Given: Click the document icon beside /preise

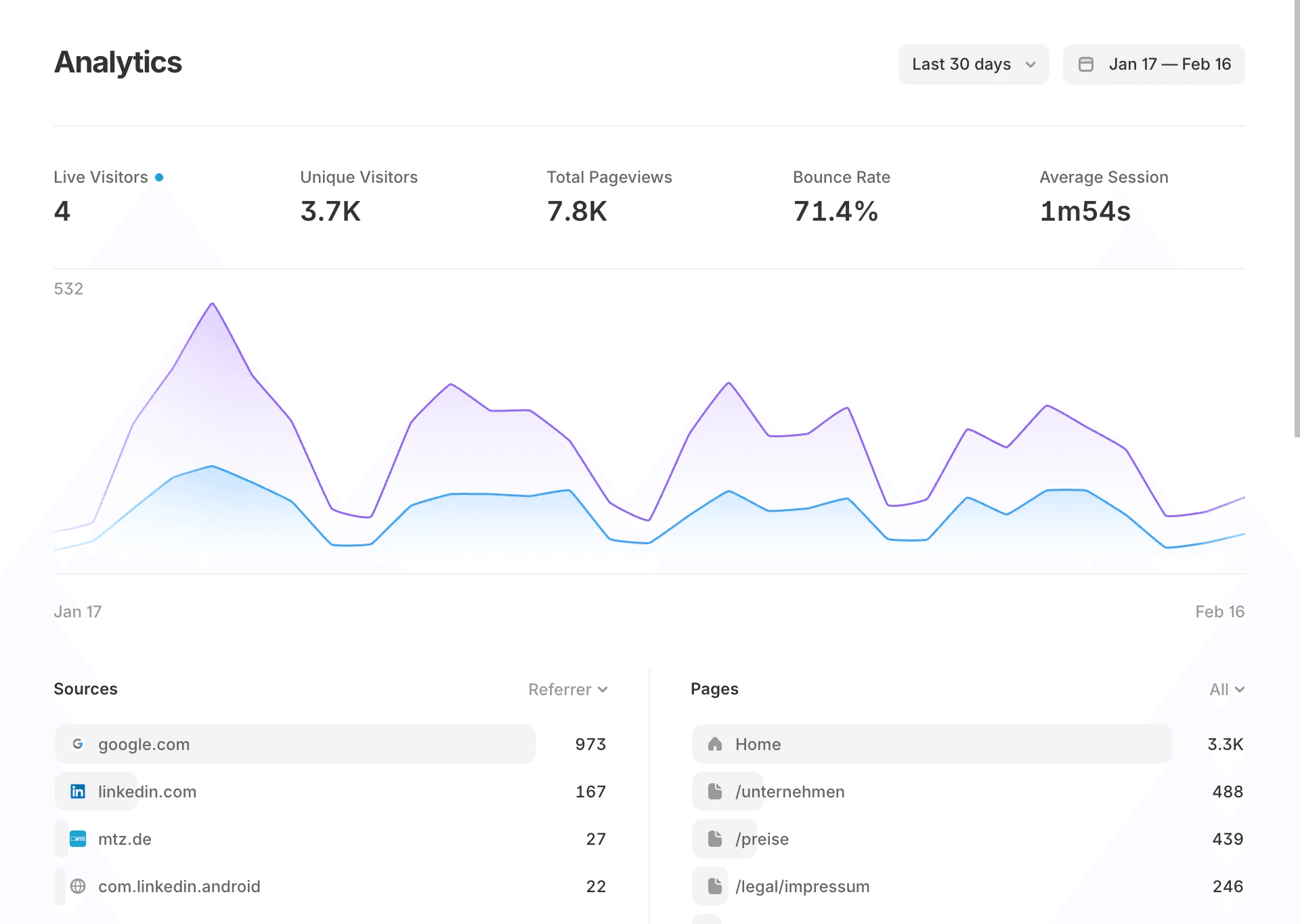Looking at the screenshot, I should (715, 839).
